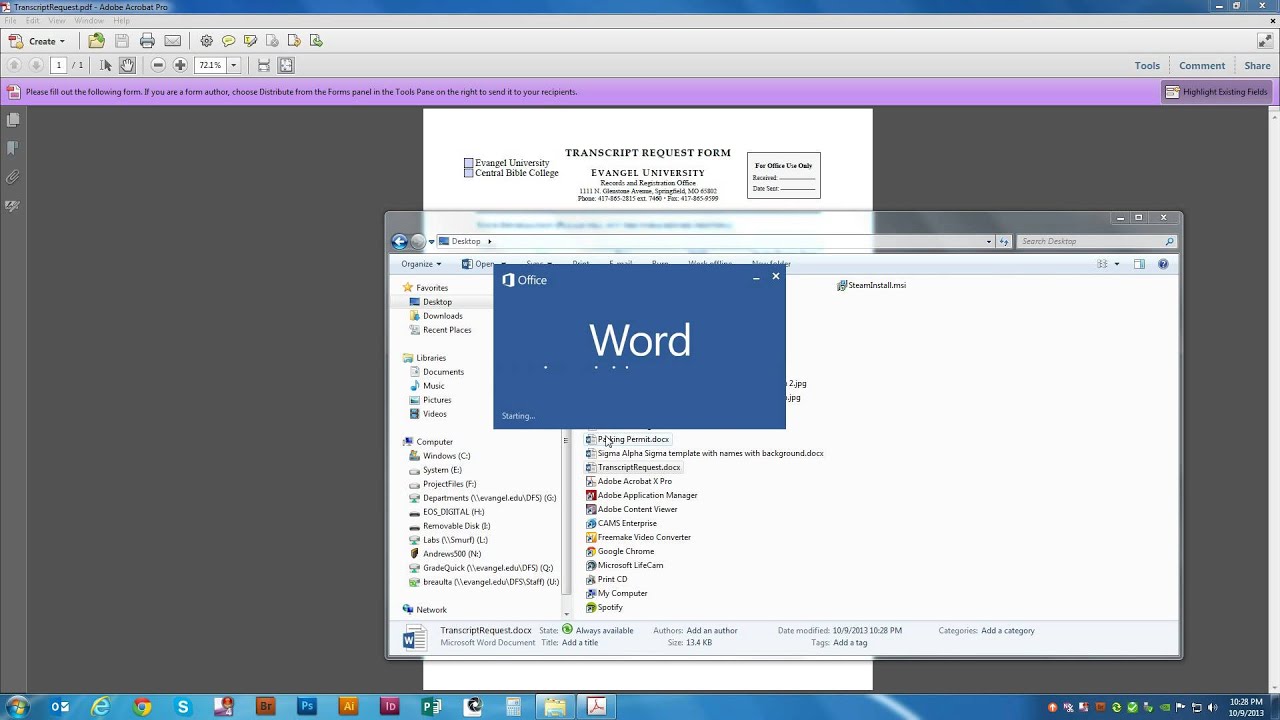The image size is (1280, 720).
Task: Open the change-view dropdown arrow in Explorer
Action: pyautogui.click(x=1117, y=264)
